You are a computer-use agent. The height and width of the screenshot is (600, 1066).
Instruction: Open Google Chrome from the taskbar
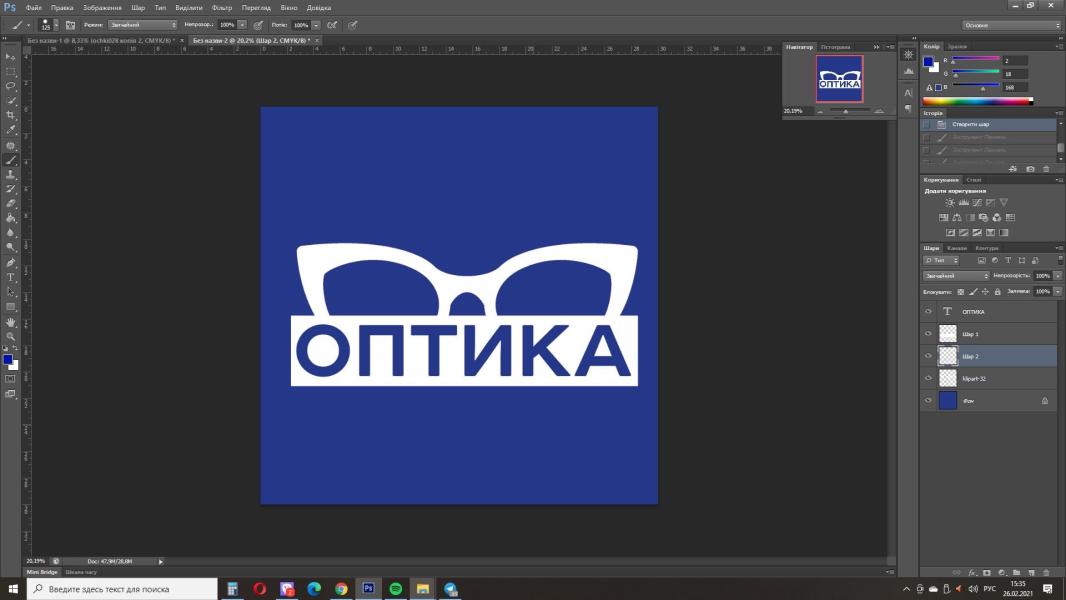point(341,588)
